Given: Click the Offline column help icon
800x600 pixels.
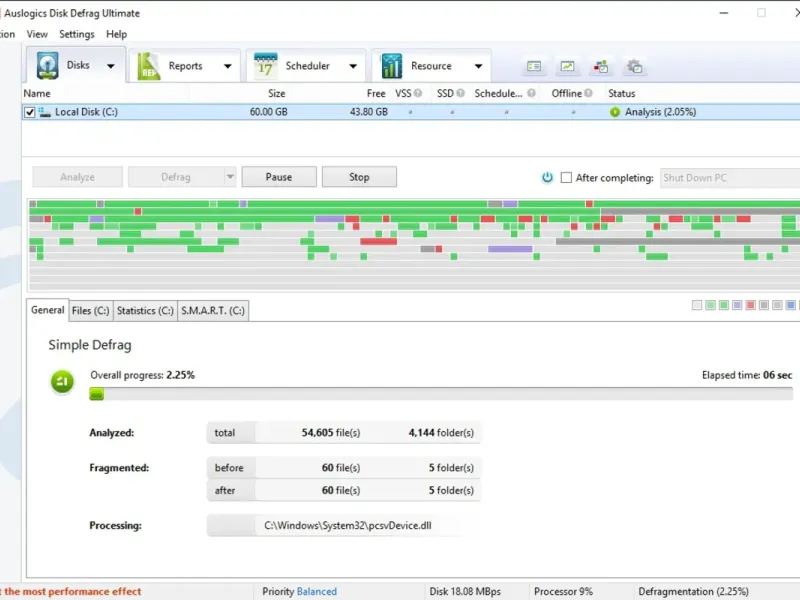Looking at the screenshot, I should pyautogui.click(x=588, y=93).
